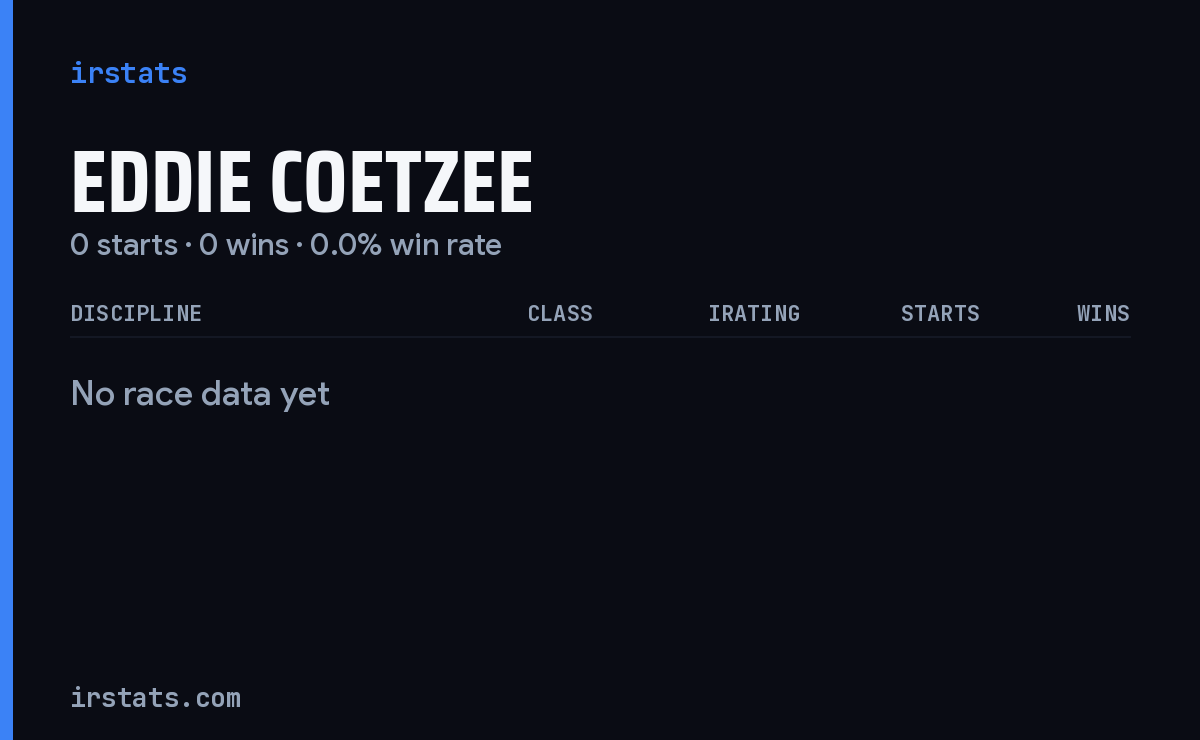Sort by the WINS column header
1200x740 pixels.
click(1103, 313)
